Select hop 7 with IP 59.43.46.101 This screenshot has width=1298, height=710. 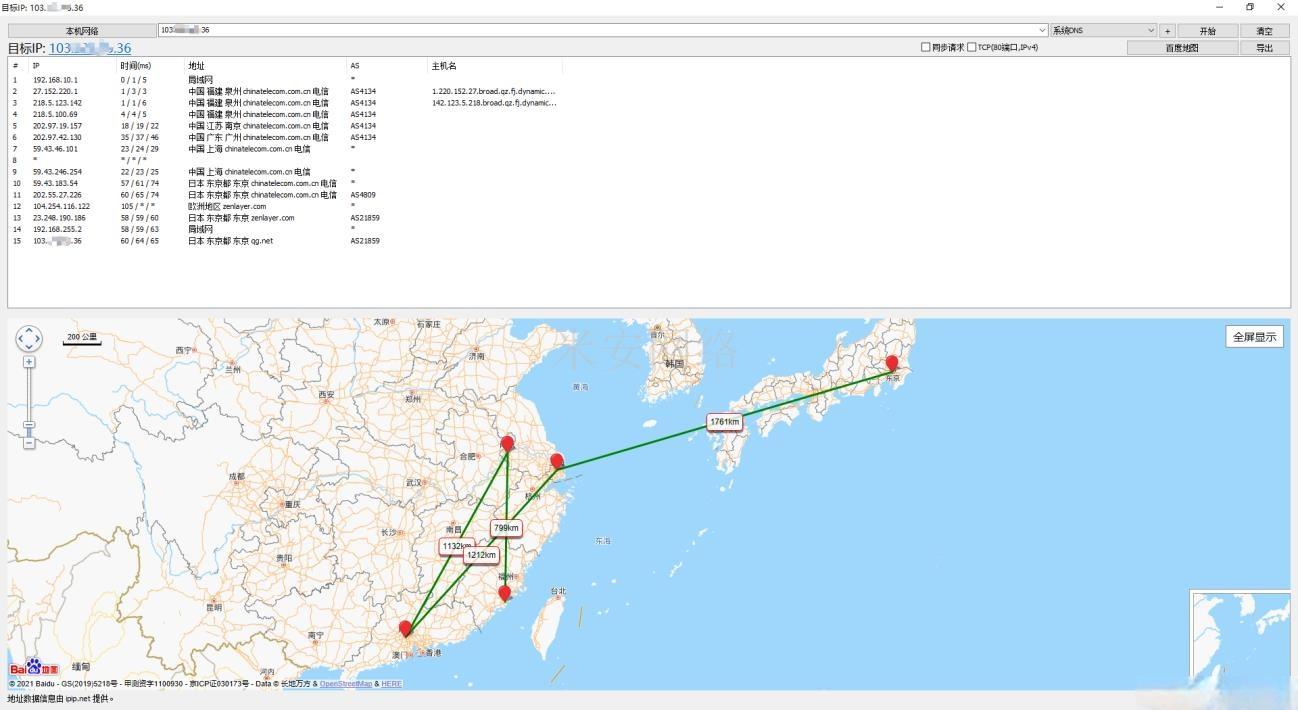[285, 149]
